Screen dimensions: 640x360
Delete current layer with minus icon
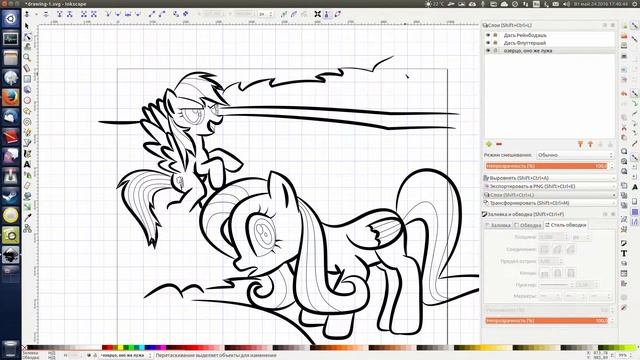pos(499,144)
